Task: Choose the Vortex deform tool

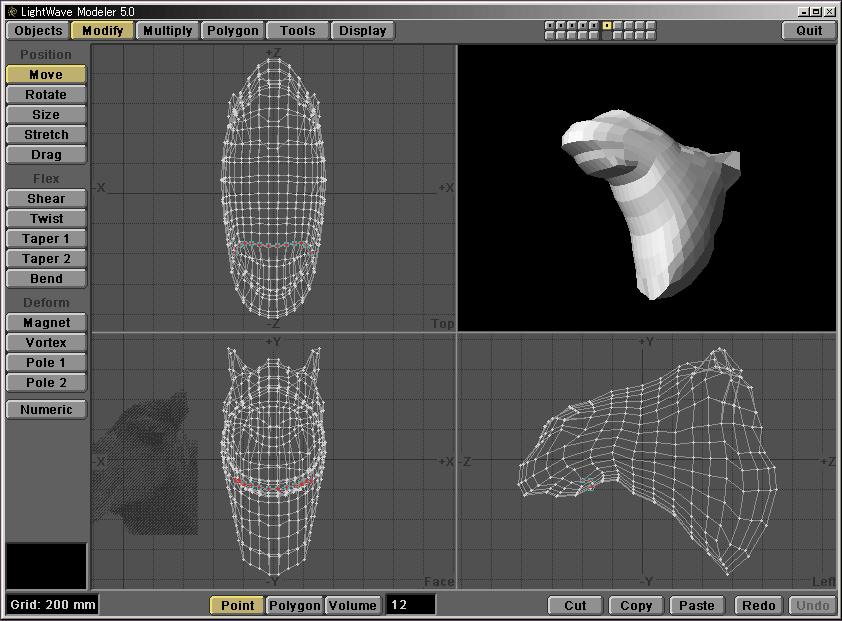Action: 46,343
